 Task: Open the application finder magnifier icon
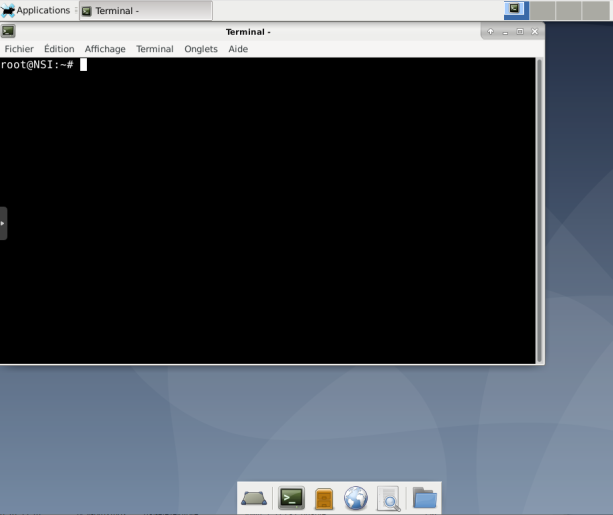(389, 499)
